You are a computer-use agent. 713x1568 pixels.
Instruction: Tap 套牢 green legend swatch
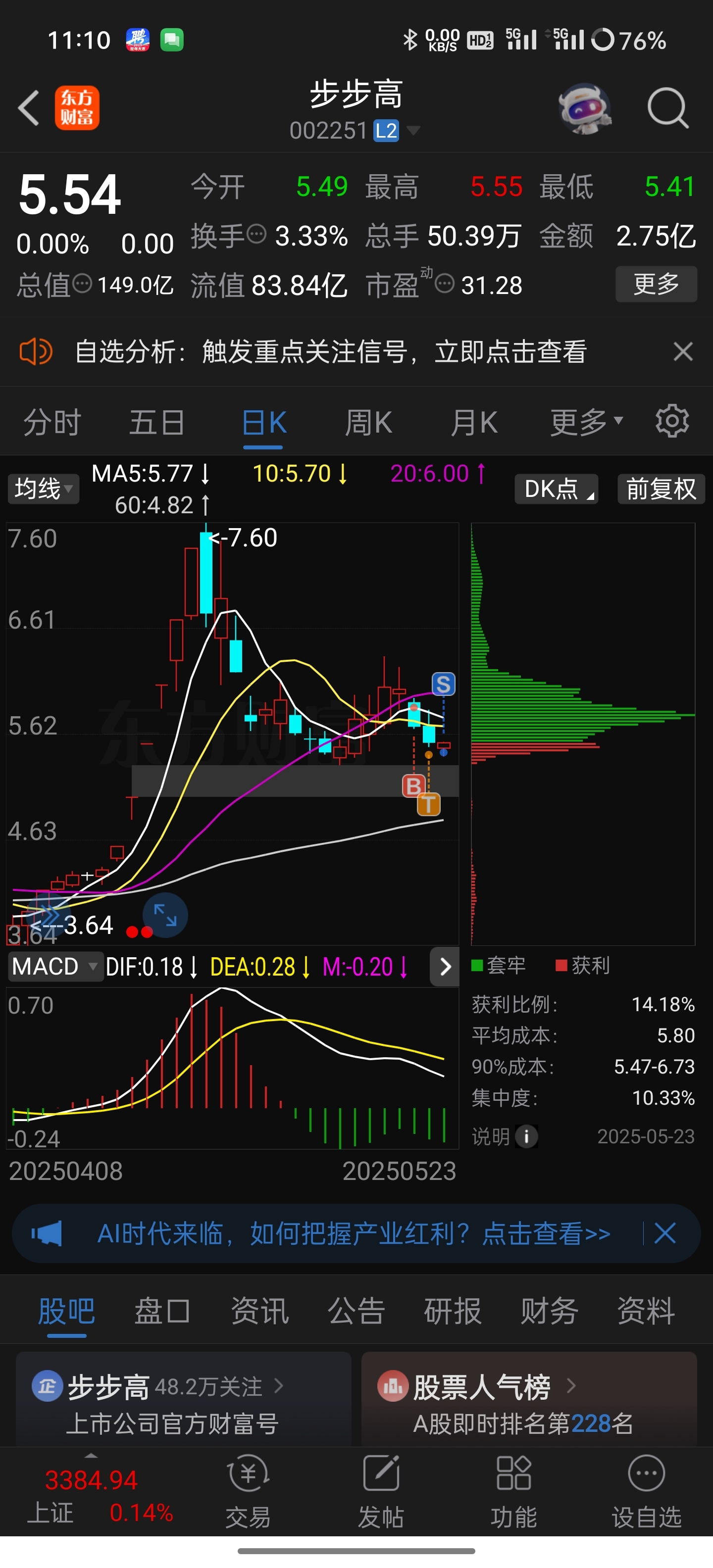tap(477, 965)
